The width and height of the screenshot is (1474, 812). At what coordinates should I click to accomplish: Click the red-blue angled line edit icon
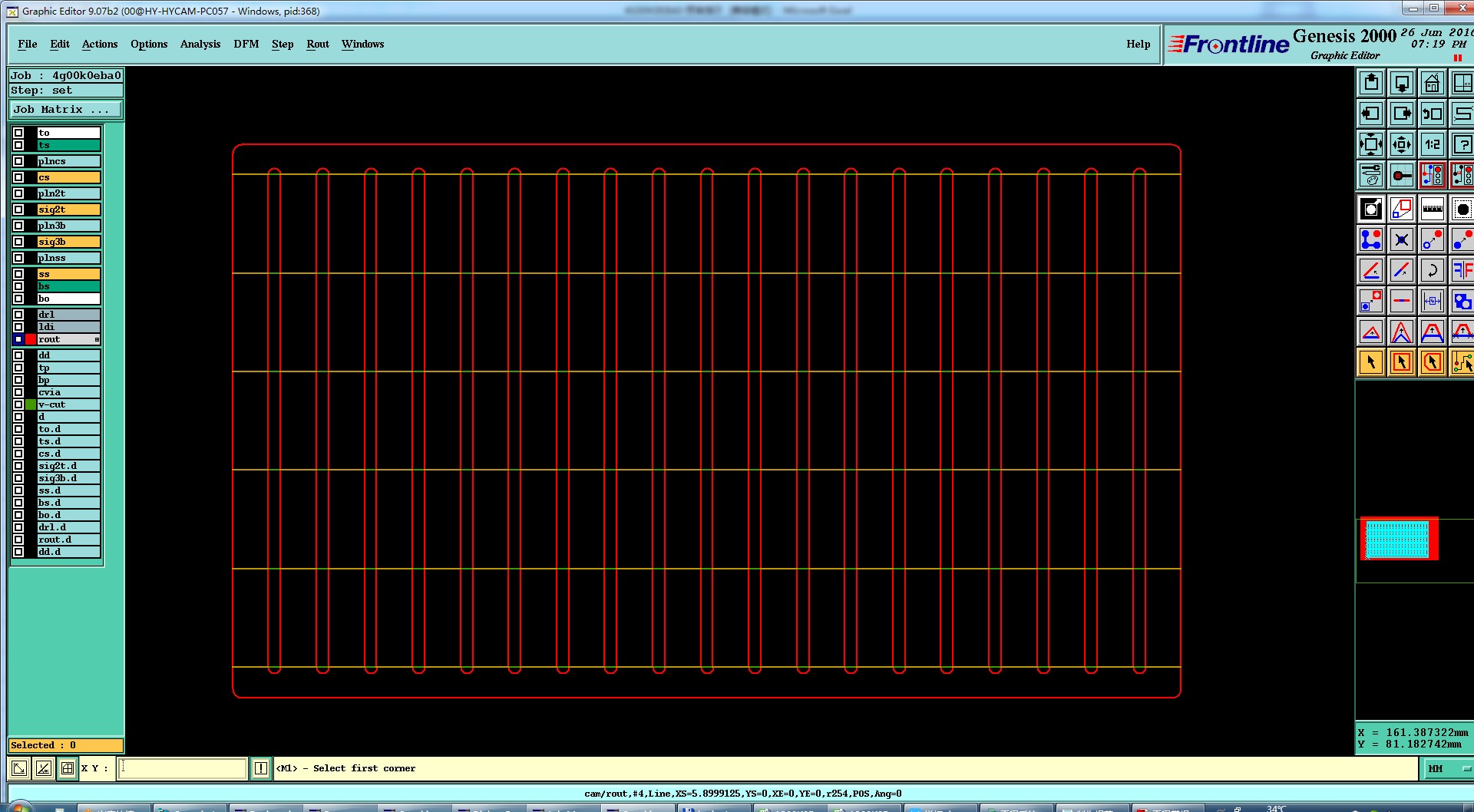1371,270
